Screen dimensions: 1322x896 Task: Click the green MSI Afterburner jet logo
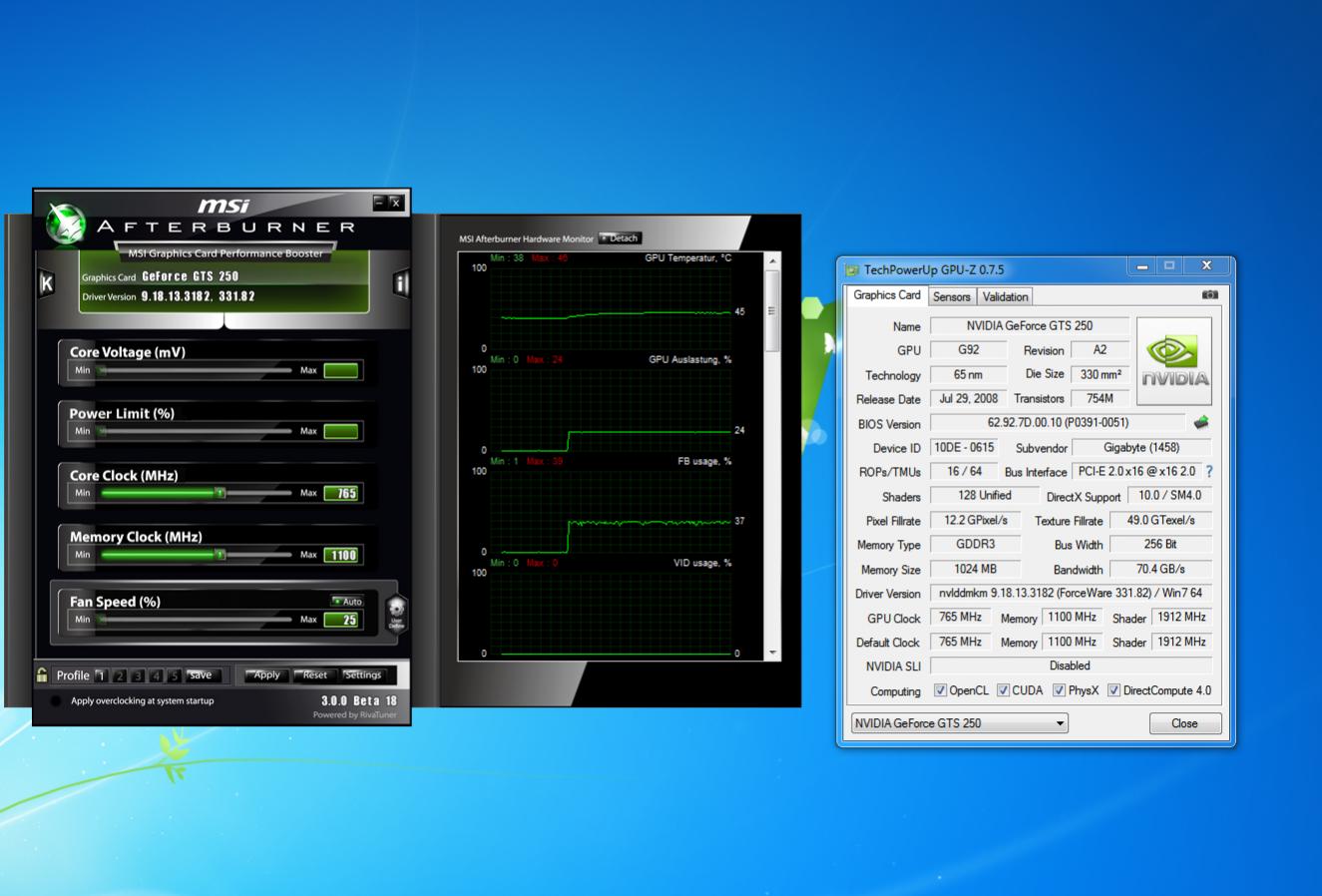(x=66, y=224)
